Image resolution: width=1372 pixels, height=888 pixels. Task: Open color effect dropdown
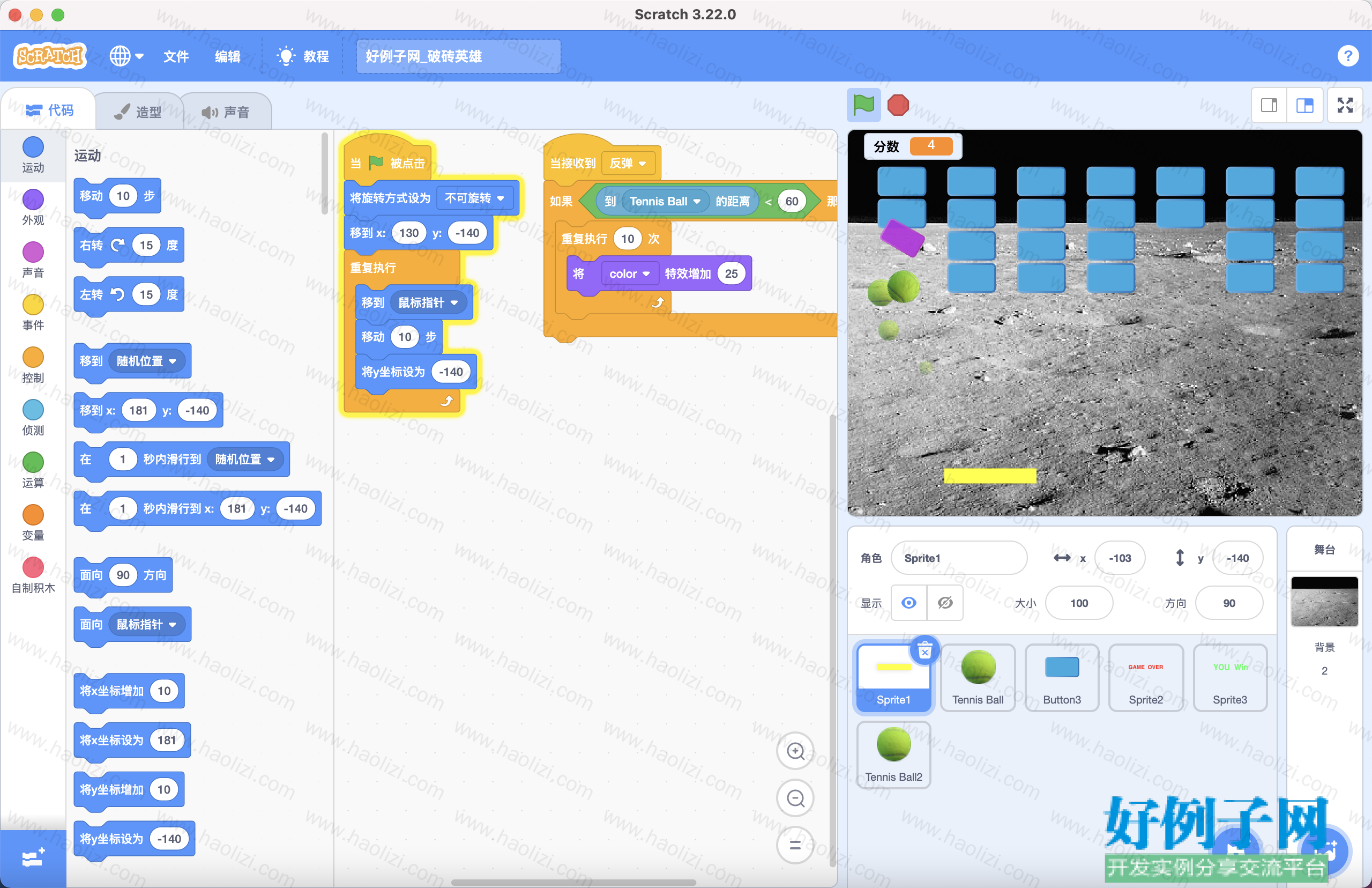[x=629, y=274]
